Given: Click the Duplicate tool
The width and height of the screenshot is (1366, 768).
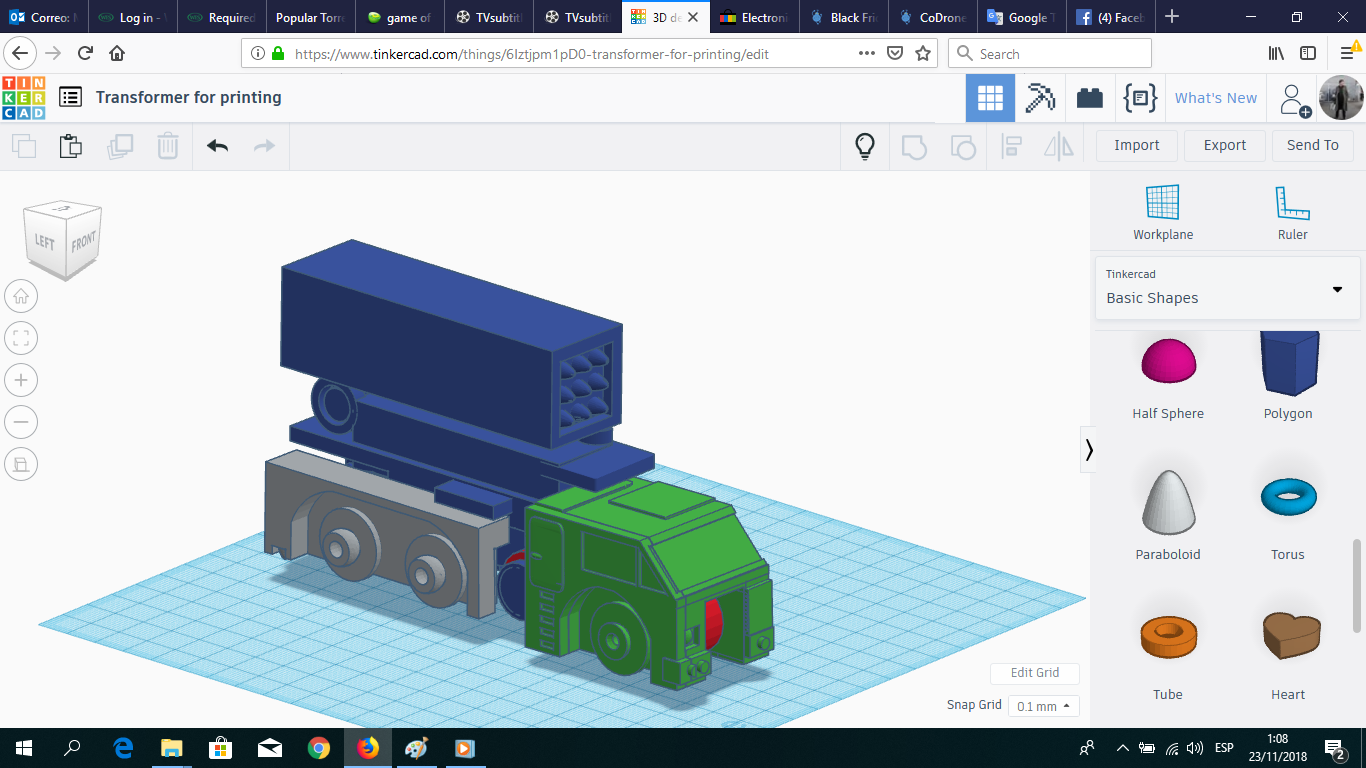Looking at the screenshot, I should click(120, 146).
